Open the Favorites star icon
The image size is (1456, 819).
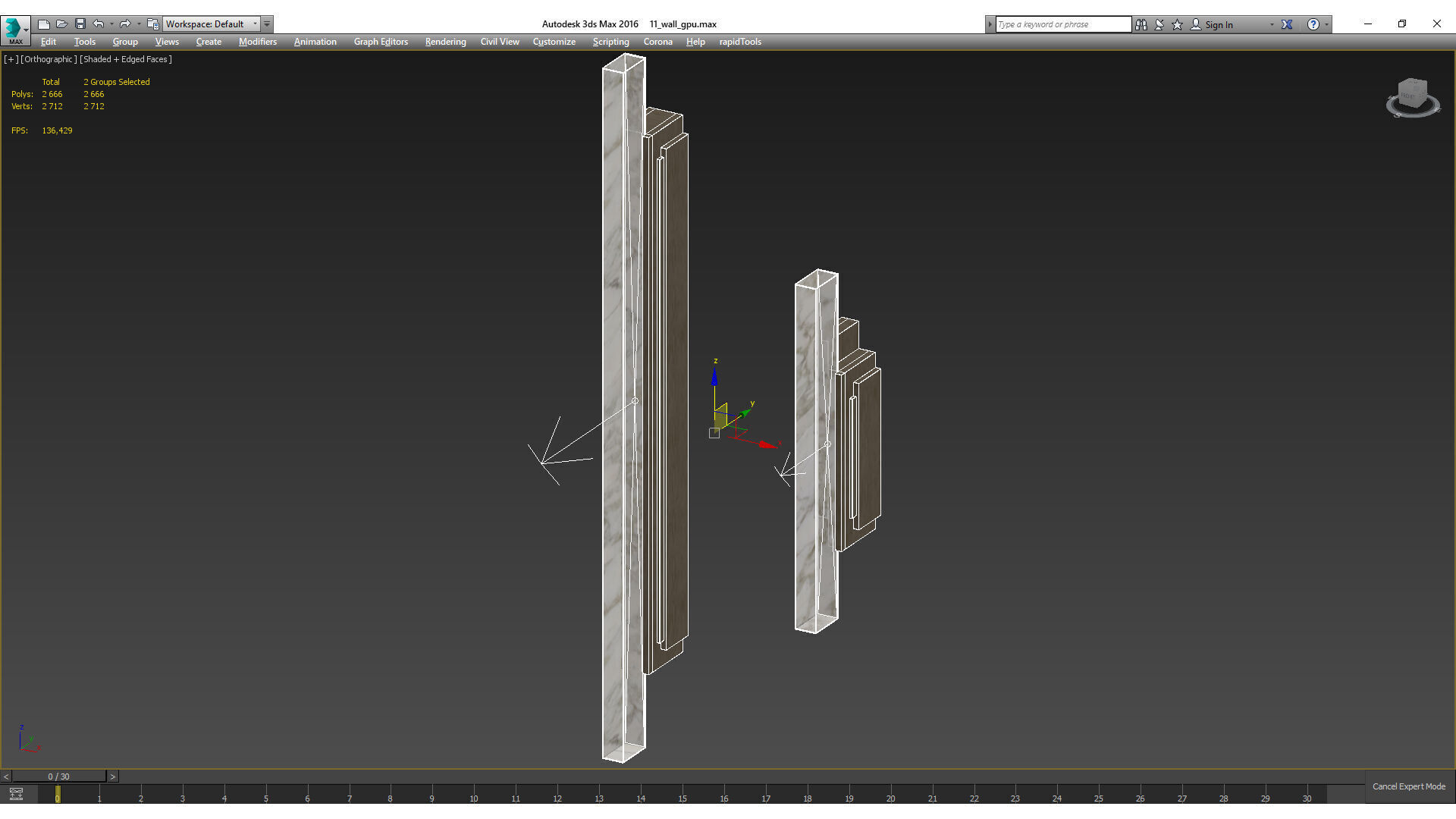point(1178,24)
